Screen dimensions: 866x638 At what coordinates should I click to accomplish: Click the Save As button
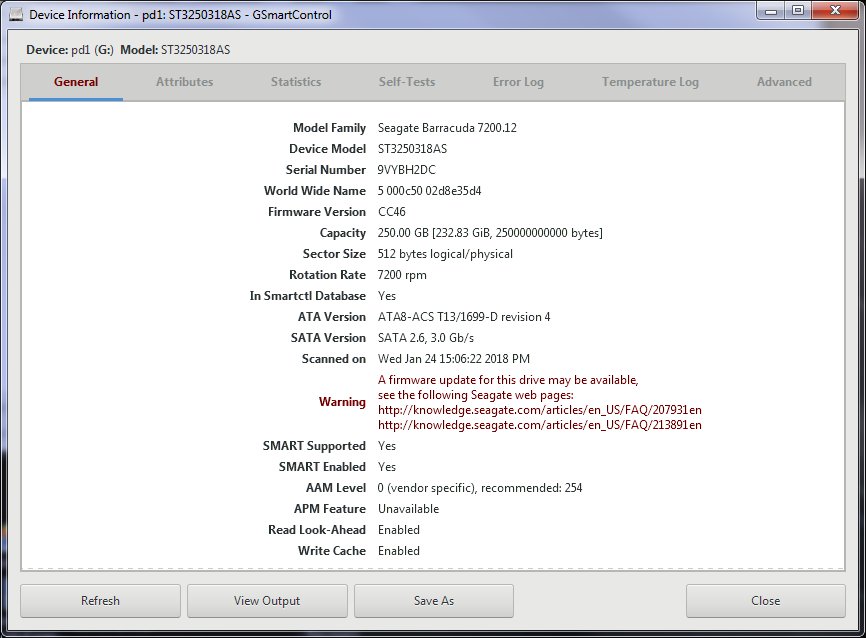(x=434, y=600)
